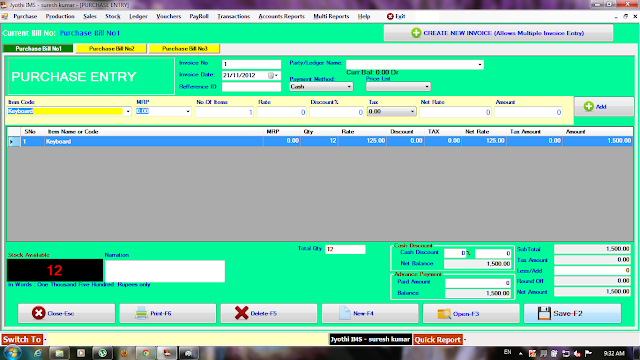Viewport: 640px width, 360px height.
Task: Click the red cross icon on Delete-F5
Action: (x=241, y=313)
